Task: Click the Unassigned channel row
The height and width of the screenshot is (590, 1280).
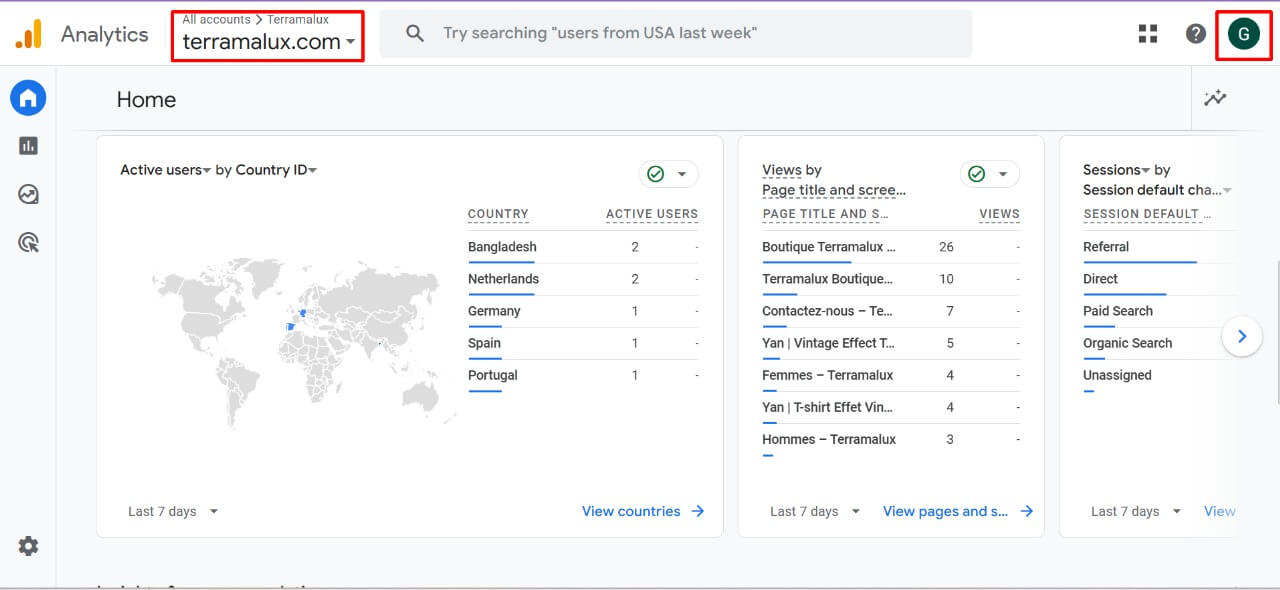Action: tap(1160, 375)
